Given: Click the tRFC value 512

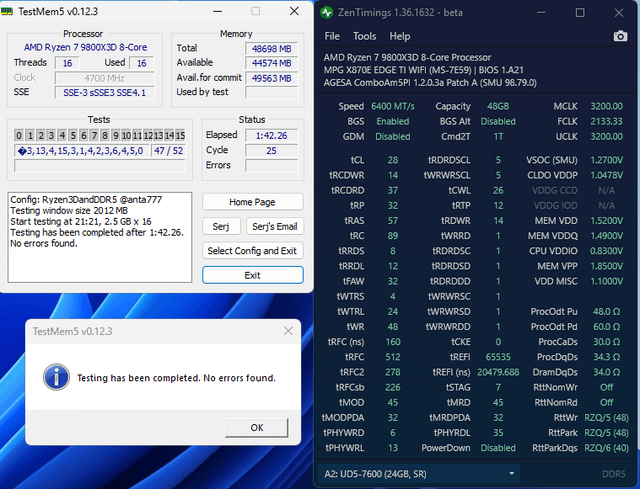Looking at the screenshot, I should click(x=393, y=357).
